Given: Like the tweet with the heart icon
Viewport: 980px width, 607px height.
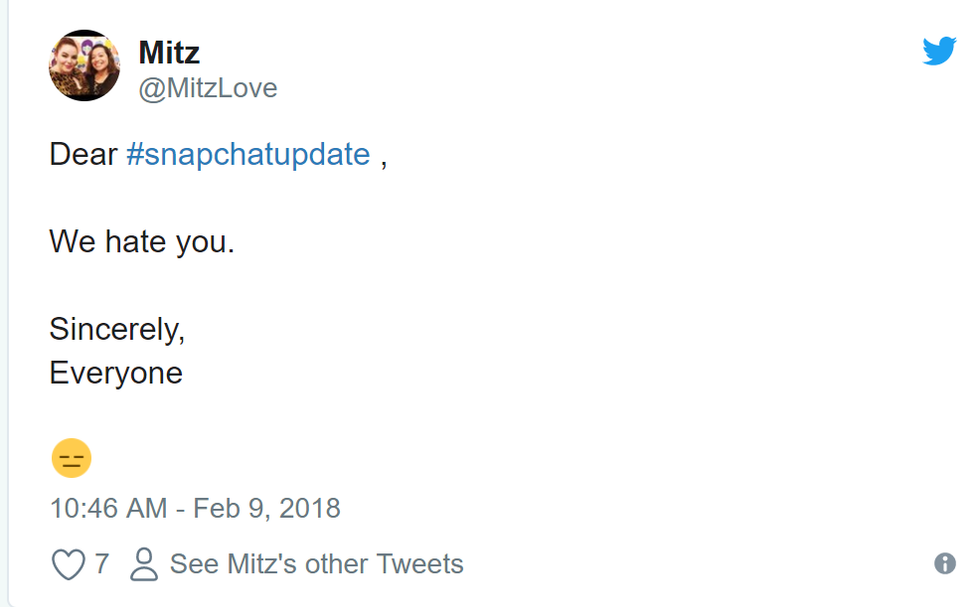Looking at the screenshot, I should (x=68, y=564).
